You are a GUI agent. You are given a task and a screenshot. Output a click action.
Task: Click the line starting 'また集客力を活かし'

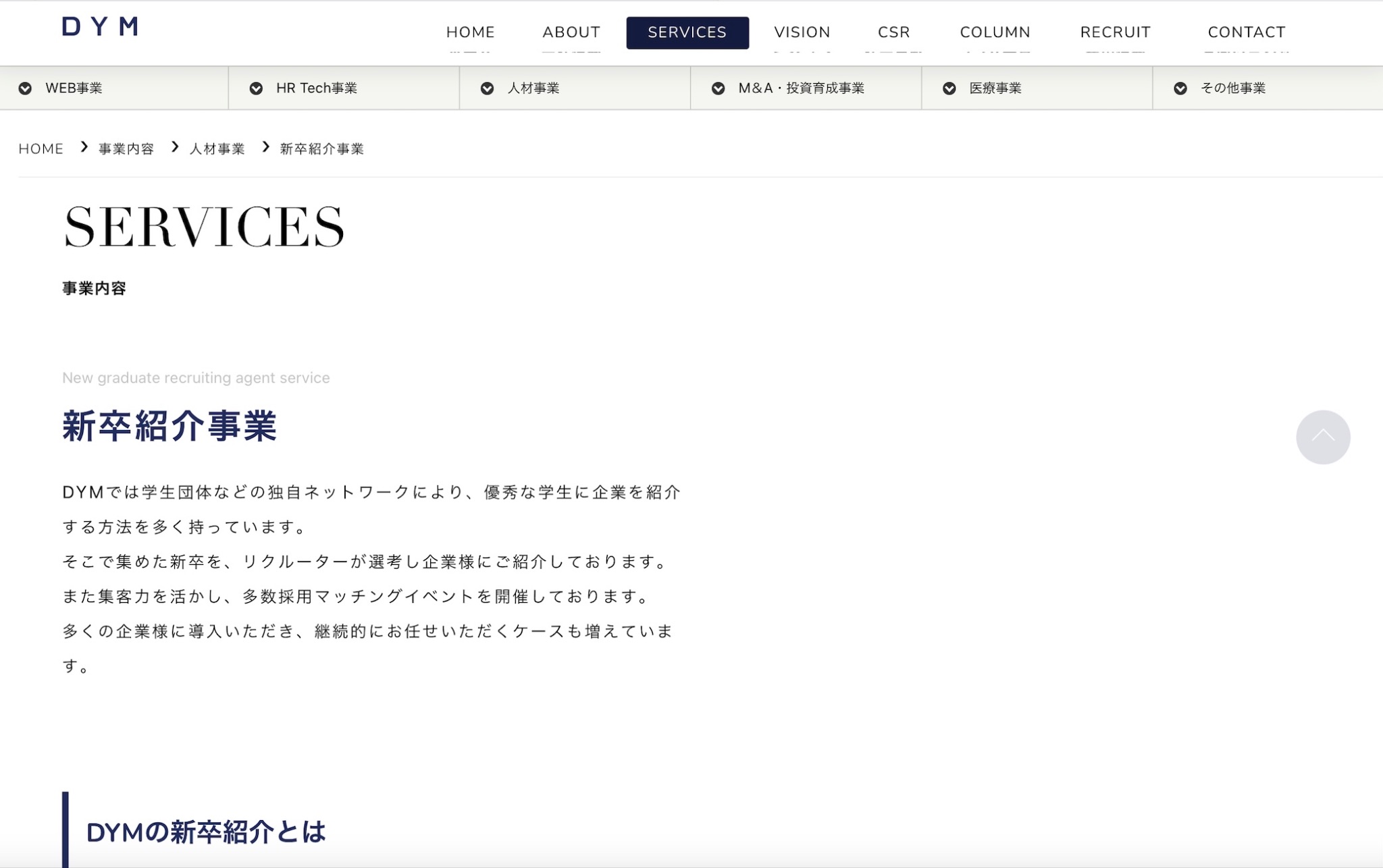[x=356, y=597]
